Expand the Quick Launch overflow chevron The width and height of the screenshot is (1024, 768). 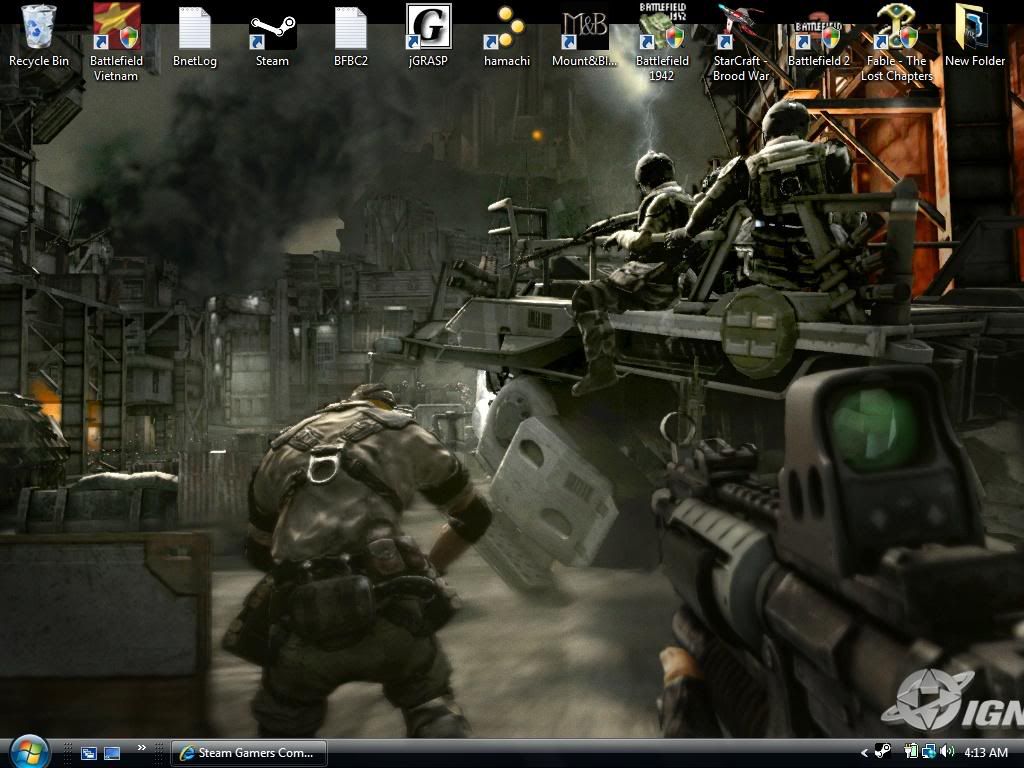click(x=142, y=748)
